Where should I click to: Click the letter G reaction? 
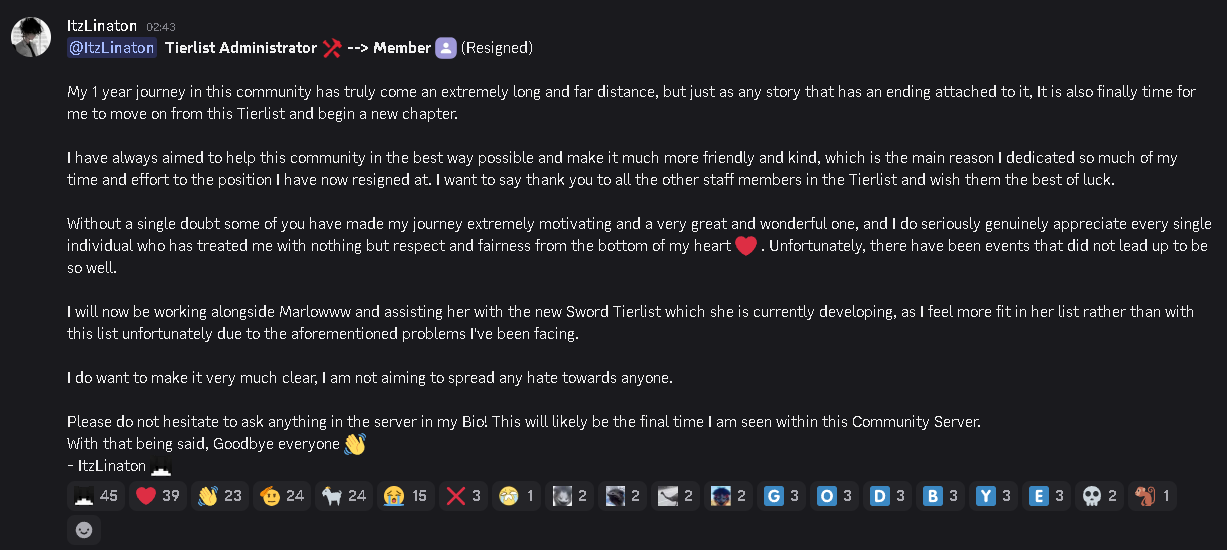tap(781, 496)
